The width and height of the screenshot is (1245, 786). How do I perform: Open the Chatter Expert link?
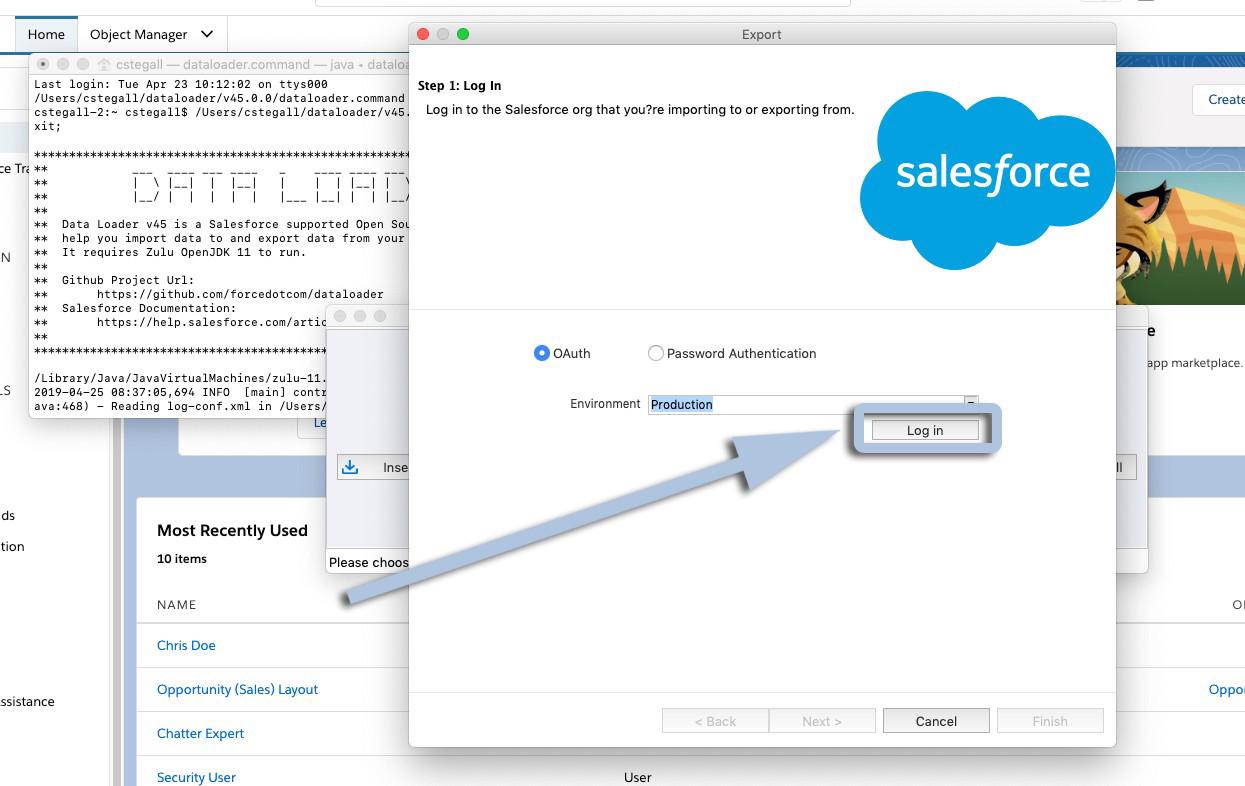(x=200, y=733)
